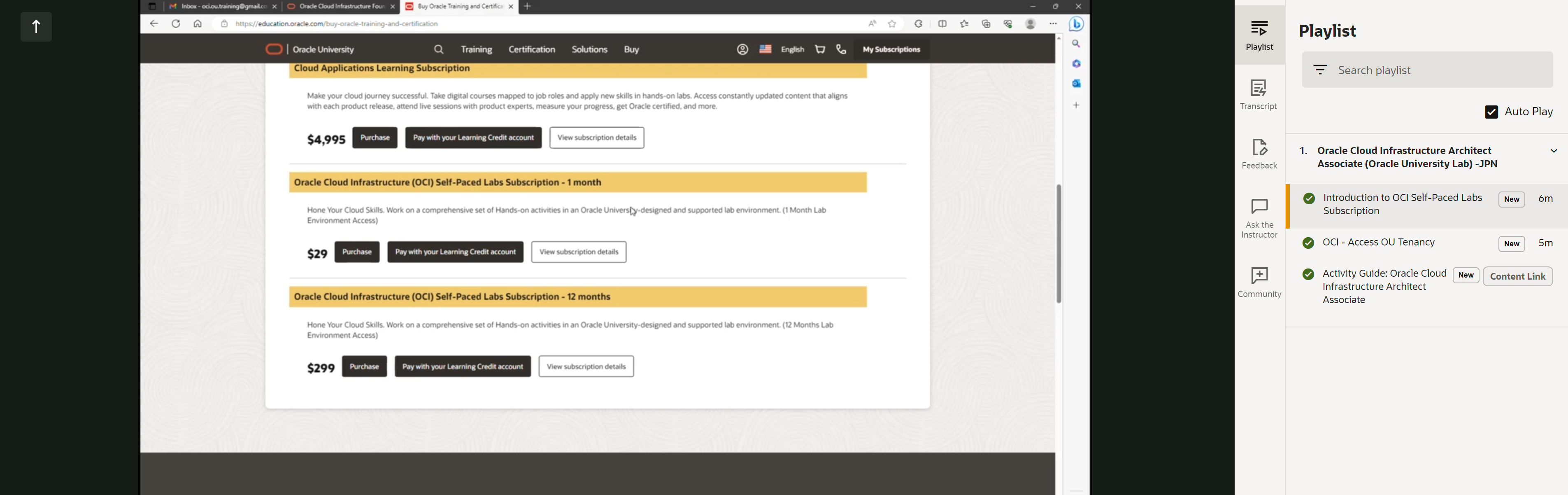
Task: Switch to the Playlist tab
Action: click(x=1259, y=35)
